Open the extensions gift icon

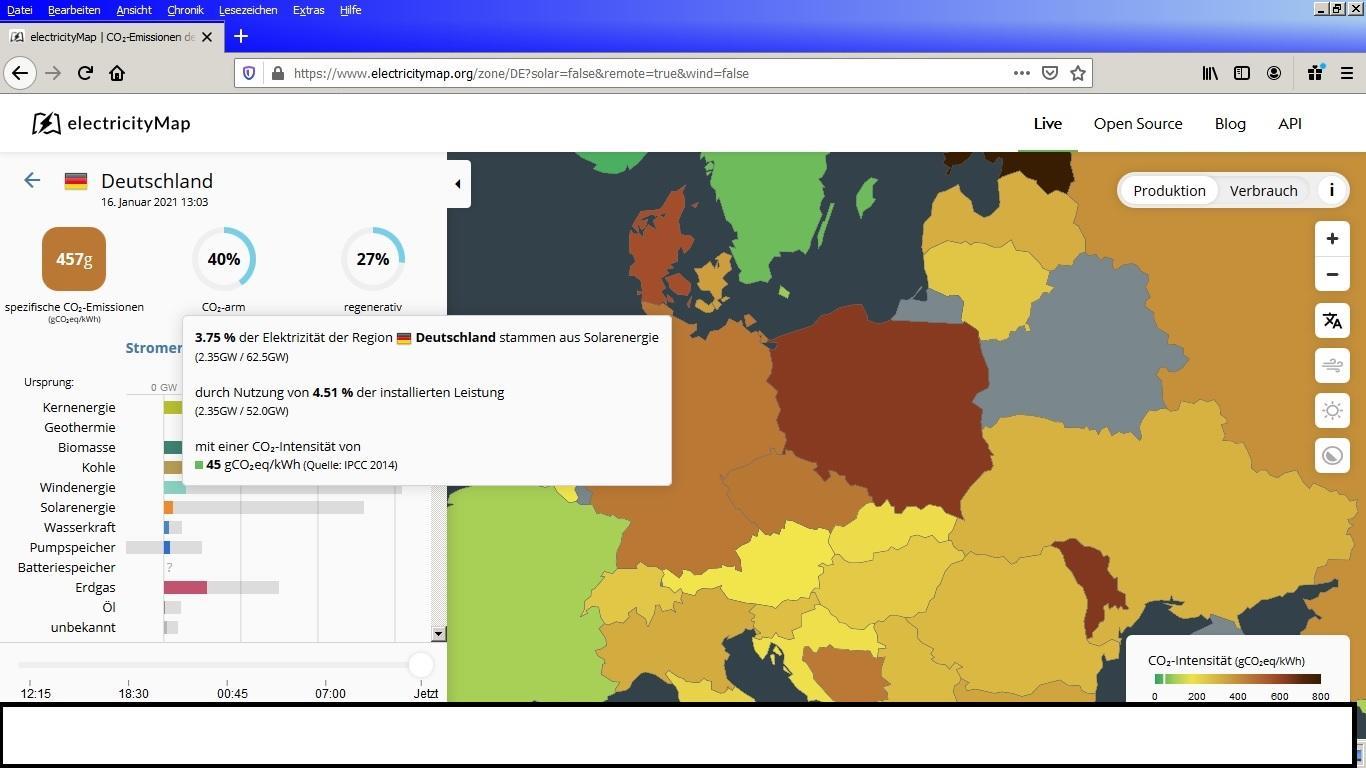1315,73
